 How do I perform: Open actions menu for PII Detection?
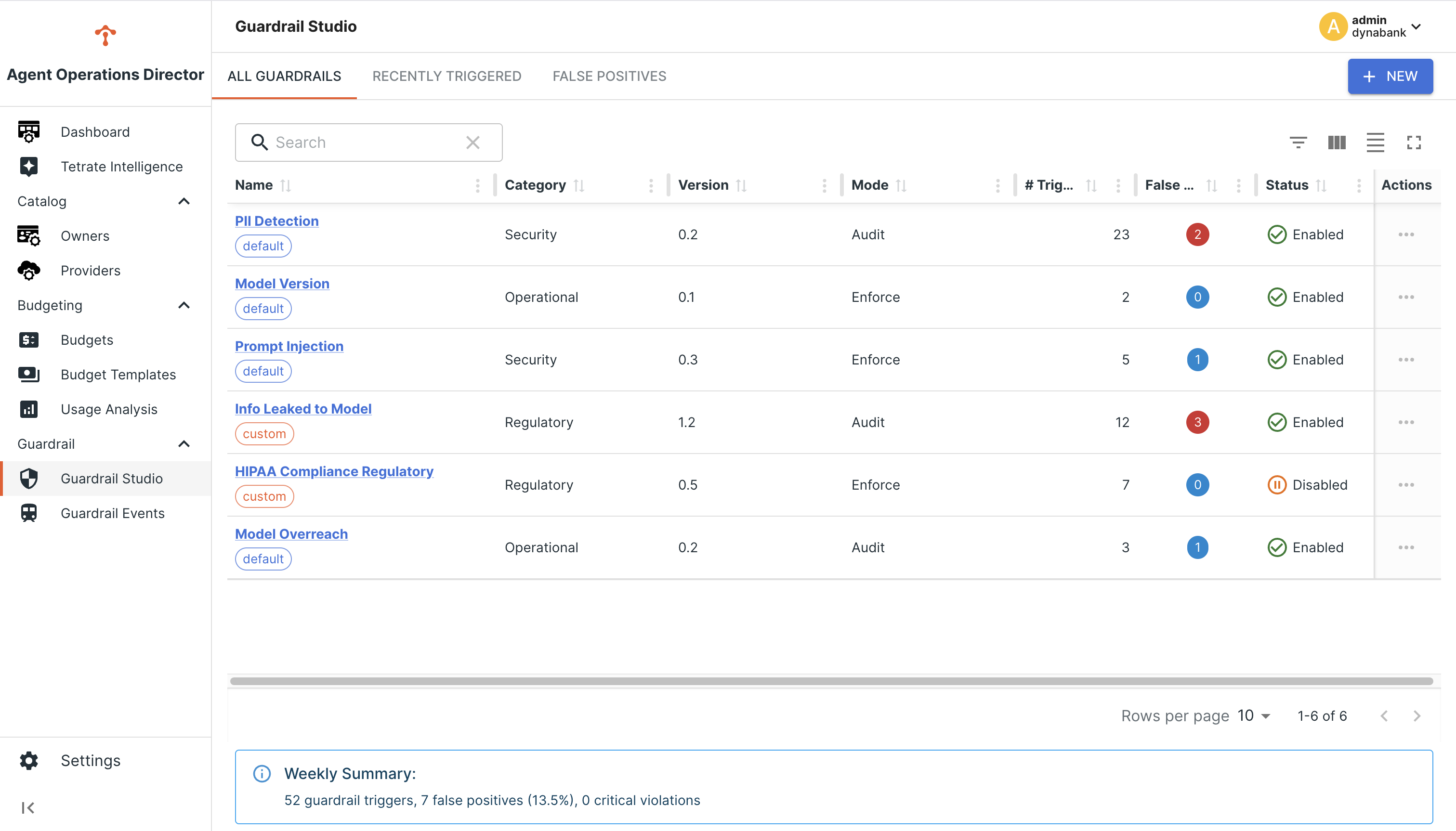pos(1406,234)
